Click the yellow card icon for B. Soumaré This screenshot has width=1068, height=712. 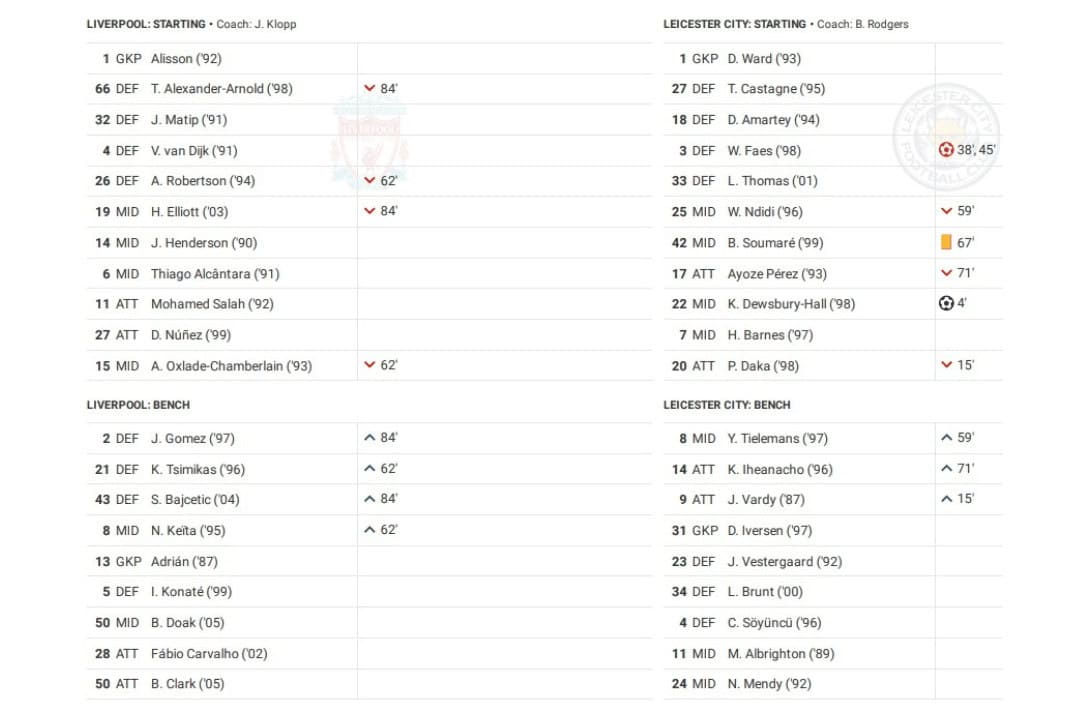(x=946, y=242)
